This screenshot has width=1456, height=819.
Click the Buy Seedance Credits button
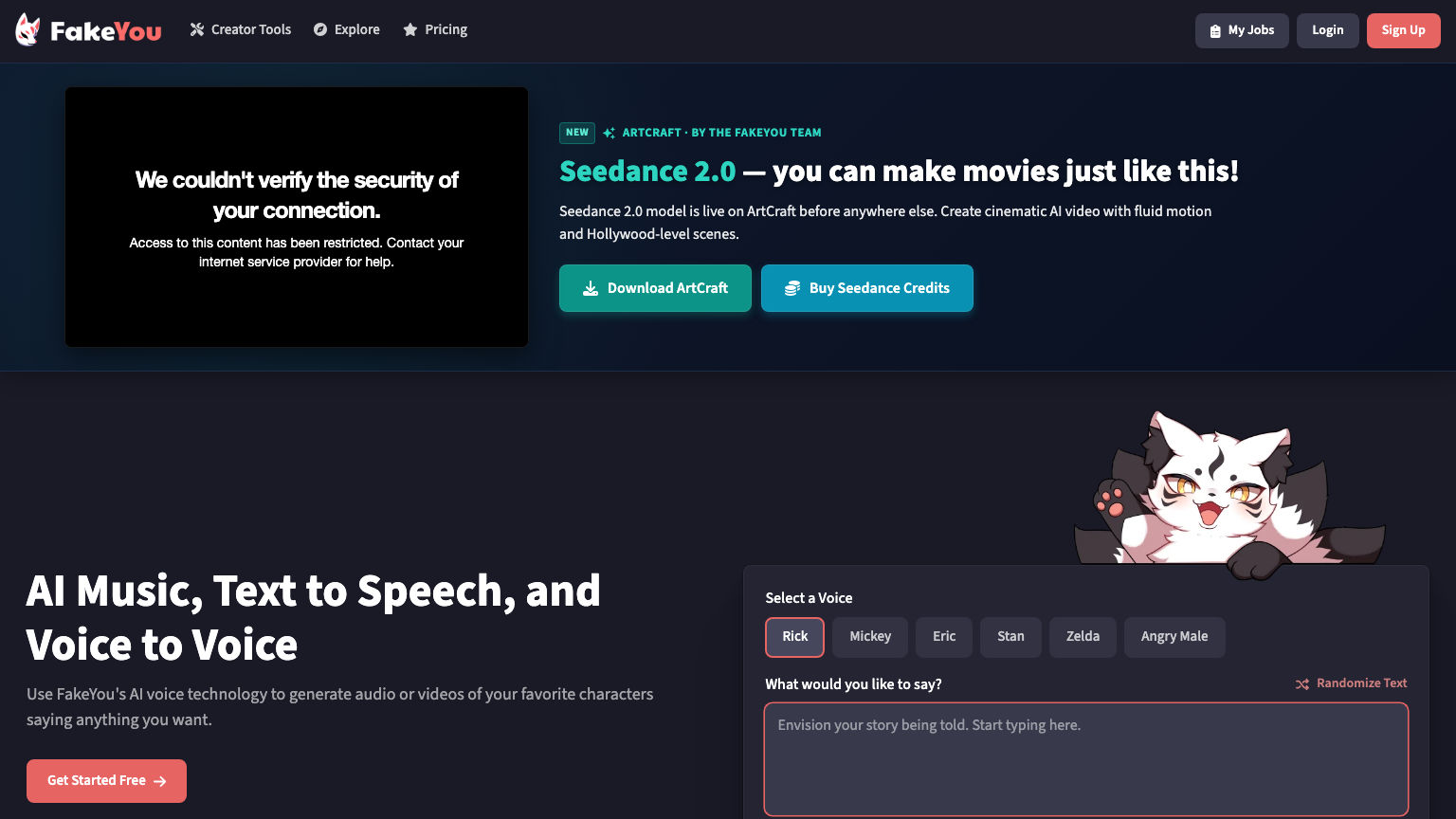[x=867, y=288]
